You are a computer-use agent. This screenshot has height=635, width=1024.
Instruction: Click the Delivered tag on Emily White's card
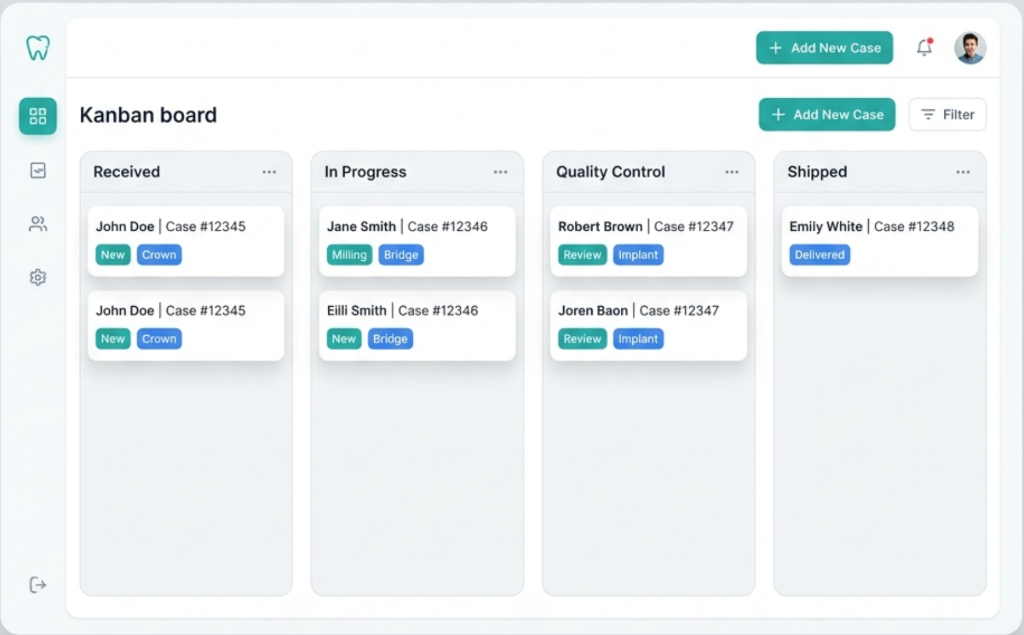[x=819, y=255]
